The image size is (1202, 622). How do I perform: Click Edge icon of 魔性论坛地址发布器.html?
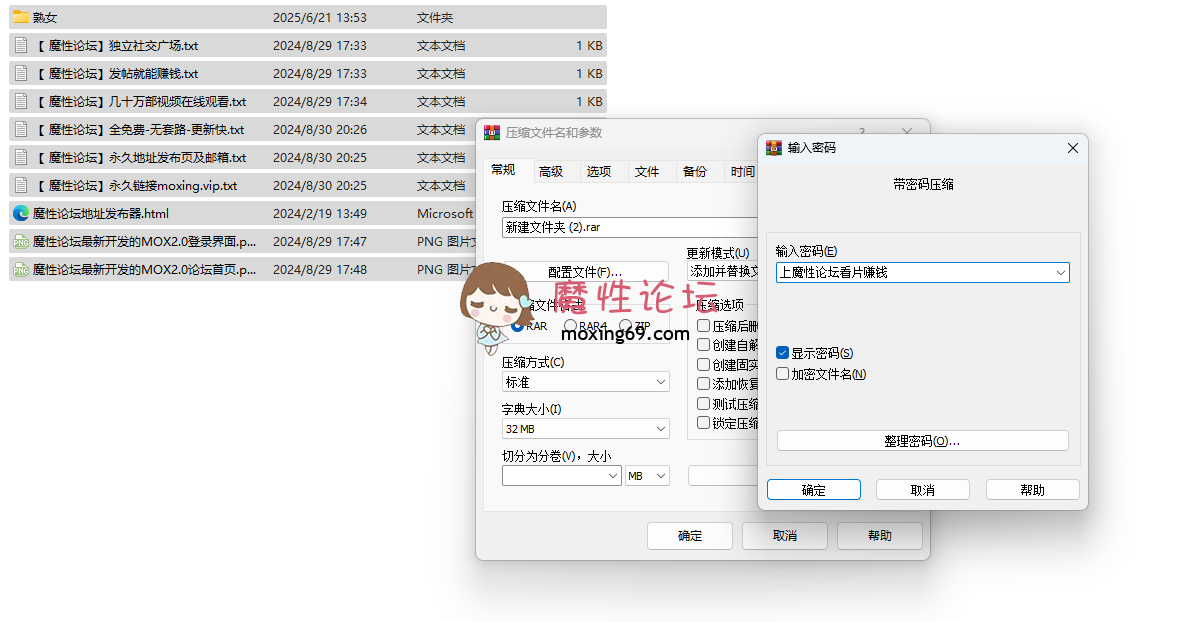tap(20, 213)
